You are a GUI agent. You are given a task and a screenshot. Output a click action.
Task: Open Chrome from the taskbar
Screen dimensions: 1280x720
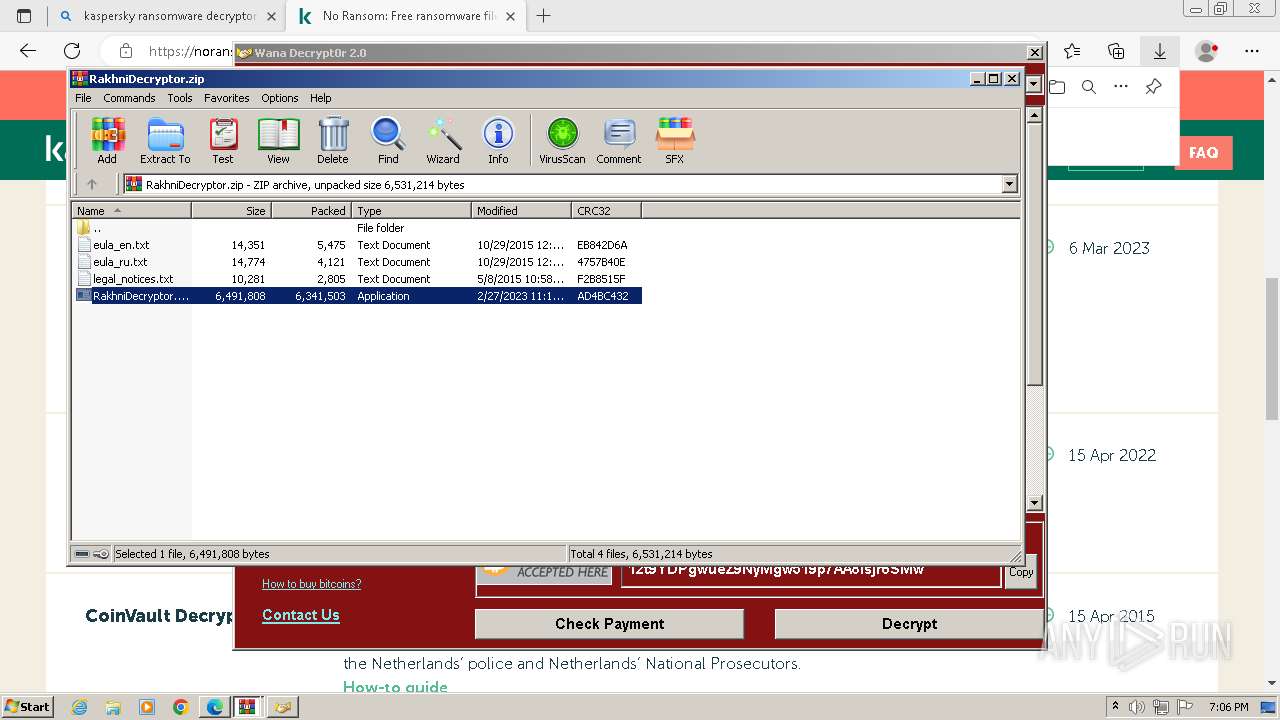coord(180,707)
